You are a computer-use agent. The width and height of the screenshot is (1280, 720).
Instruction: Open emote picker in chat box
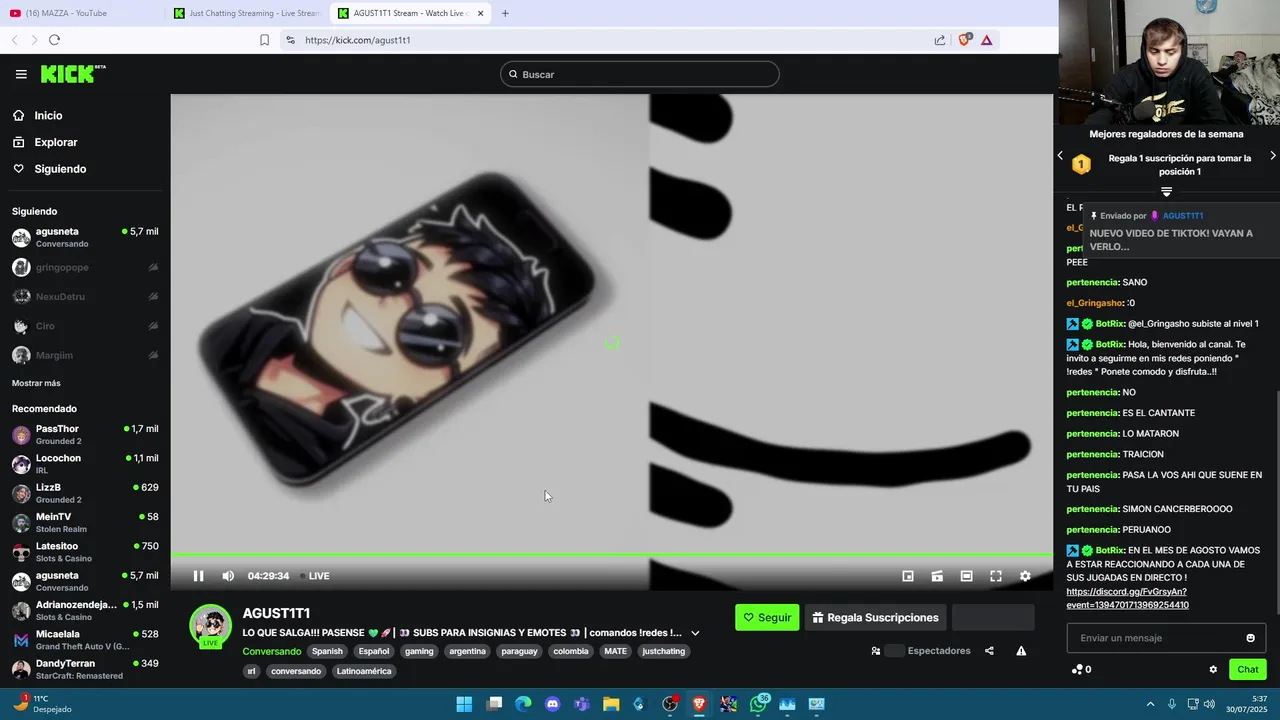pos(1250,638)
